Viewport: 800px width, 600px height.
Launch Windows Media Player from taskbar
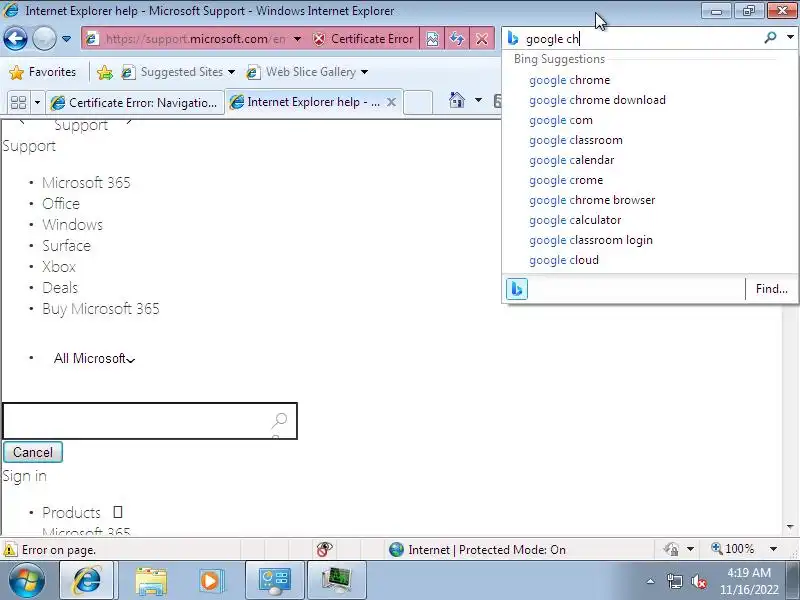point(211,581)
